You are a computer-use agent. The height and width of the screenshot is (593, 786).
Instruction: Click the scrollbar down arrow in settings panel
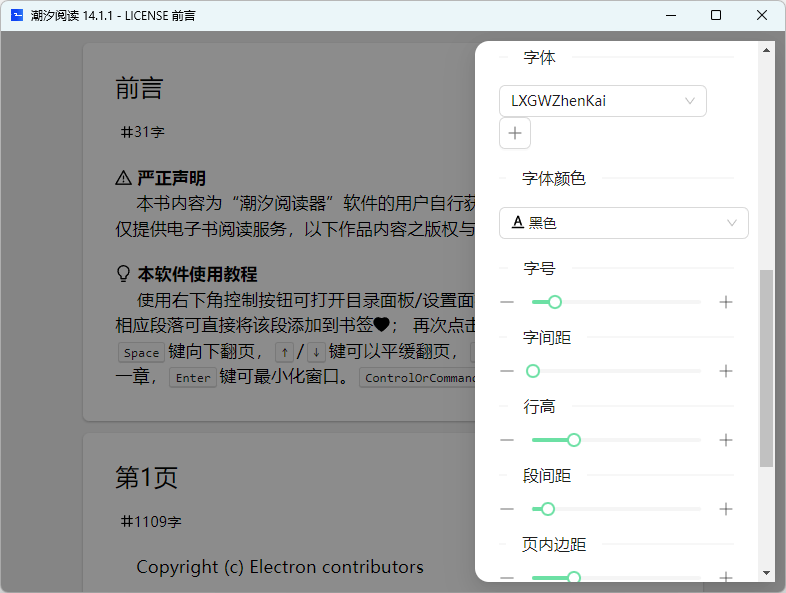tap(766, 573)
